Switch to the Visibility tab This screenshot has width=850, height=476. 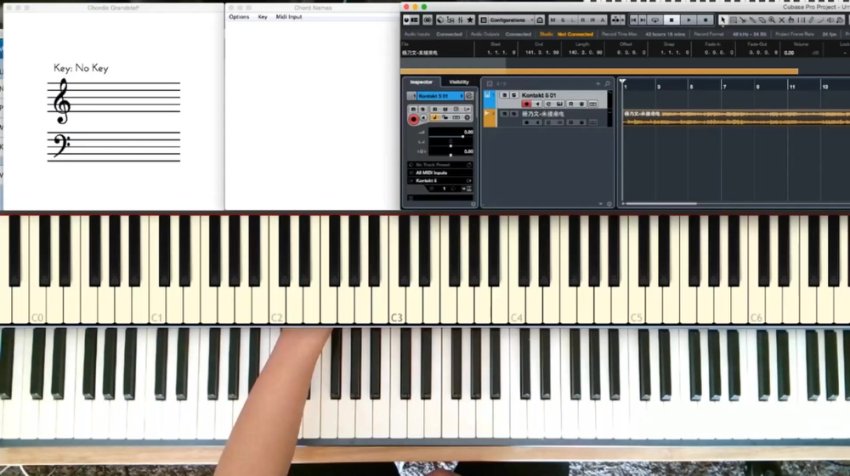[x=458, y=82]
